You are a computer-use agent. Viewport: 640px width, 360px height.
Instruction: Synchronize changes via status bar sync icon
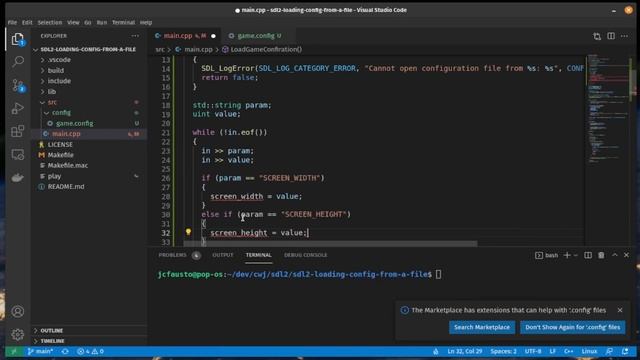coord(65,351)
